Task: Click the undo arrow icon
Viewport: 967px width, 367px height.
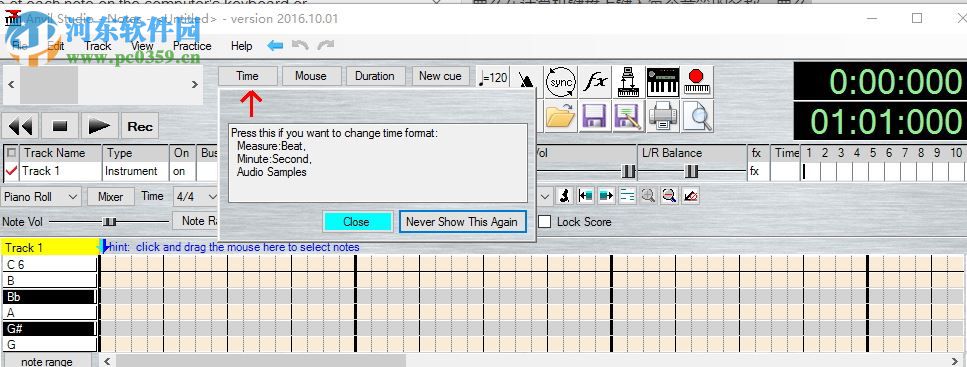Action: point(300,46)
